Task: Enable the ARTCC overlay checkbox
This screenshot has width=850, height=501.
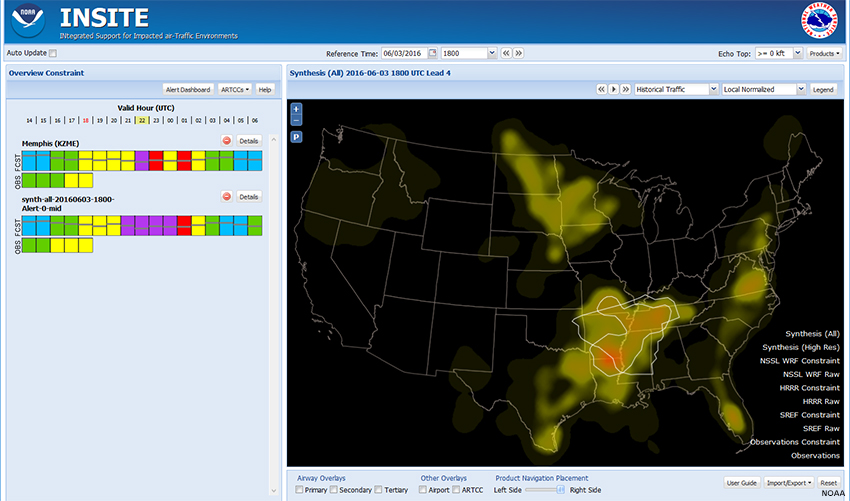Action: (x=456, y=490)
